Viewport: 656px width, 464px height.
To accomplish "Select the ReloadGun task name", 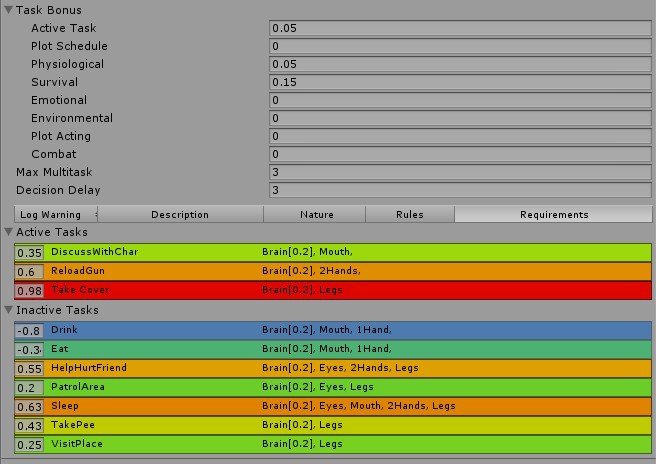I will click(x=78, y=271).
